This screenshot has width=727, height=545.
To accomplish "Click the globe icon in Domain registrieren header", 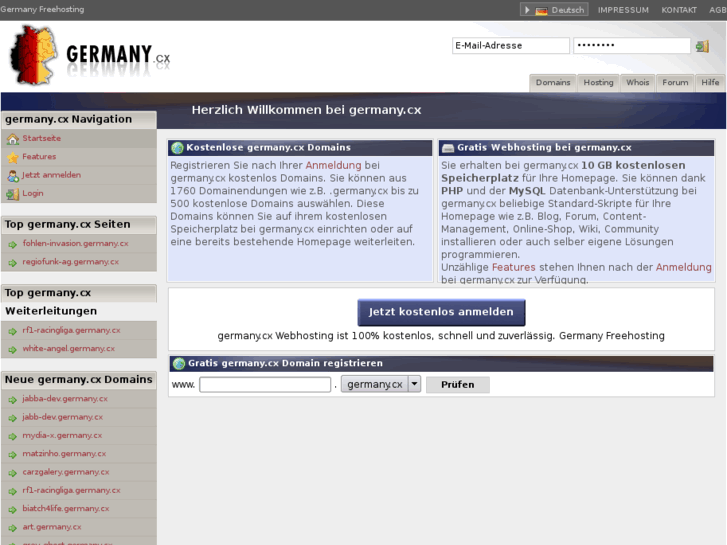I will tap(179, 364).
